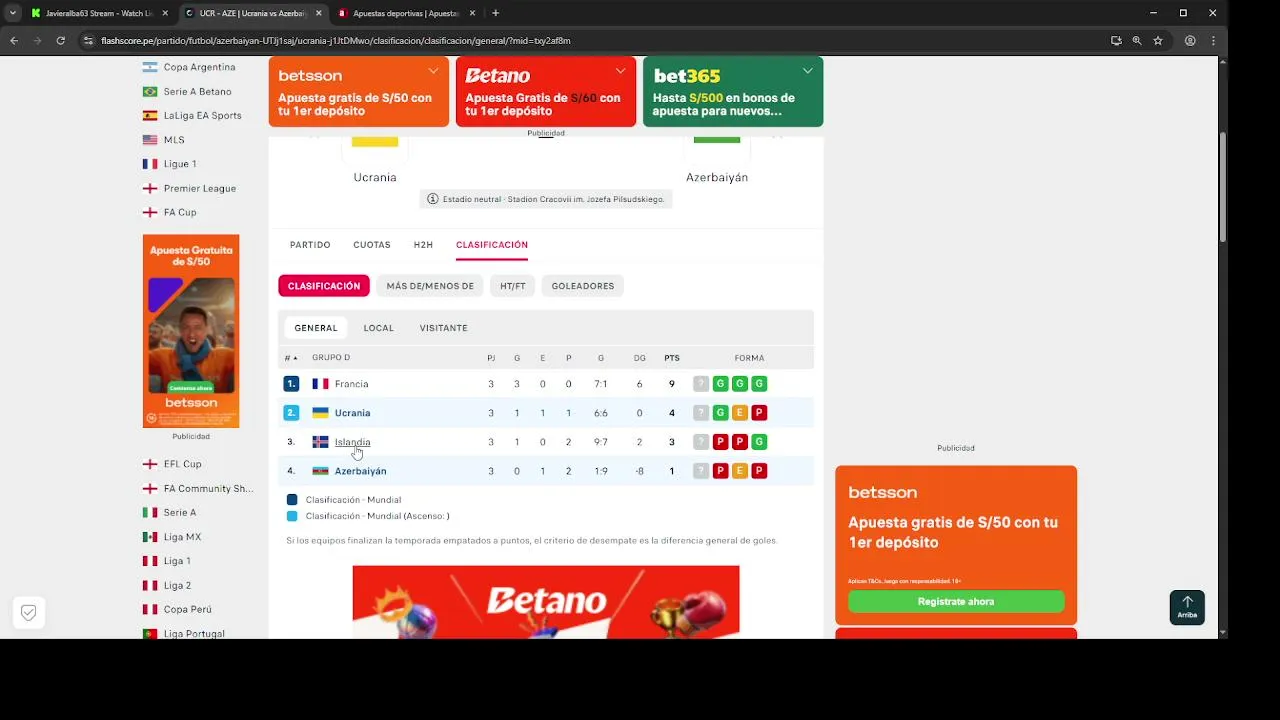Open Francia team in standings
The width and height of the screenshot is (1280, 720).
351,384
